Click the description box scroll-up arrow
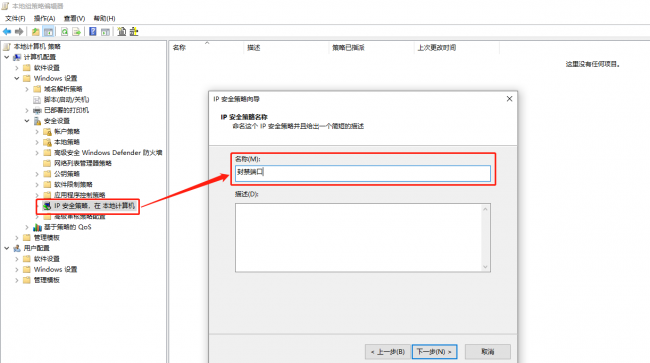This screenshot has height=363, width=650. tap(485, 209)
